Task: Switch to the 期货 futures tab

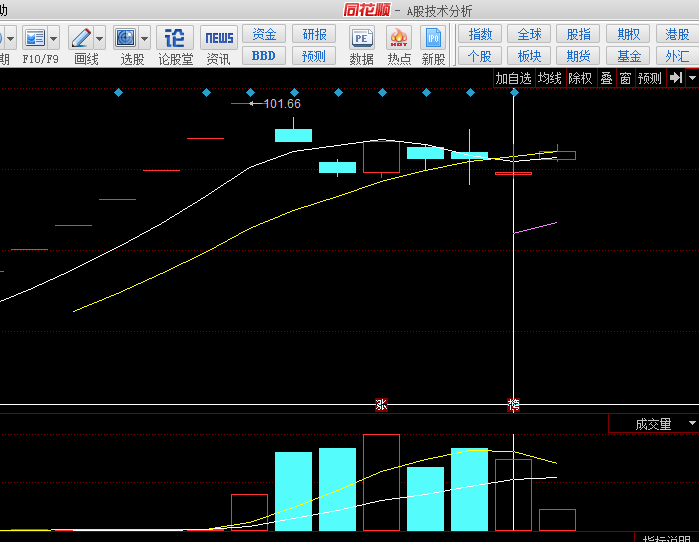Action: pyautogui.click(x=578, y=56)
